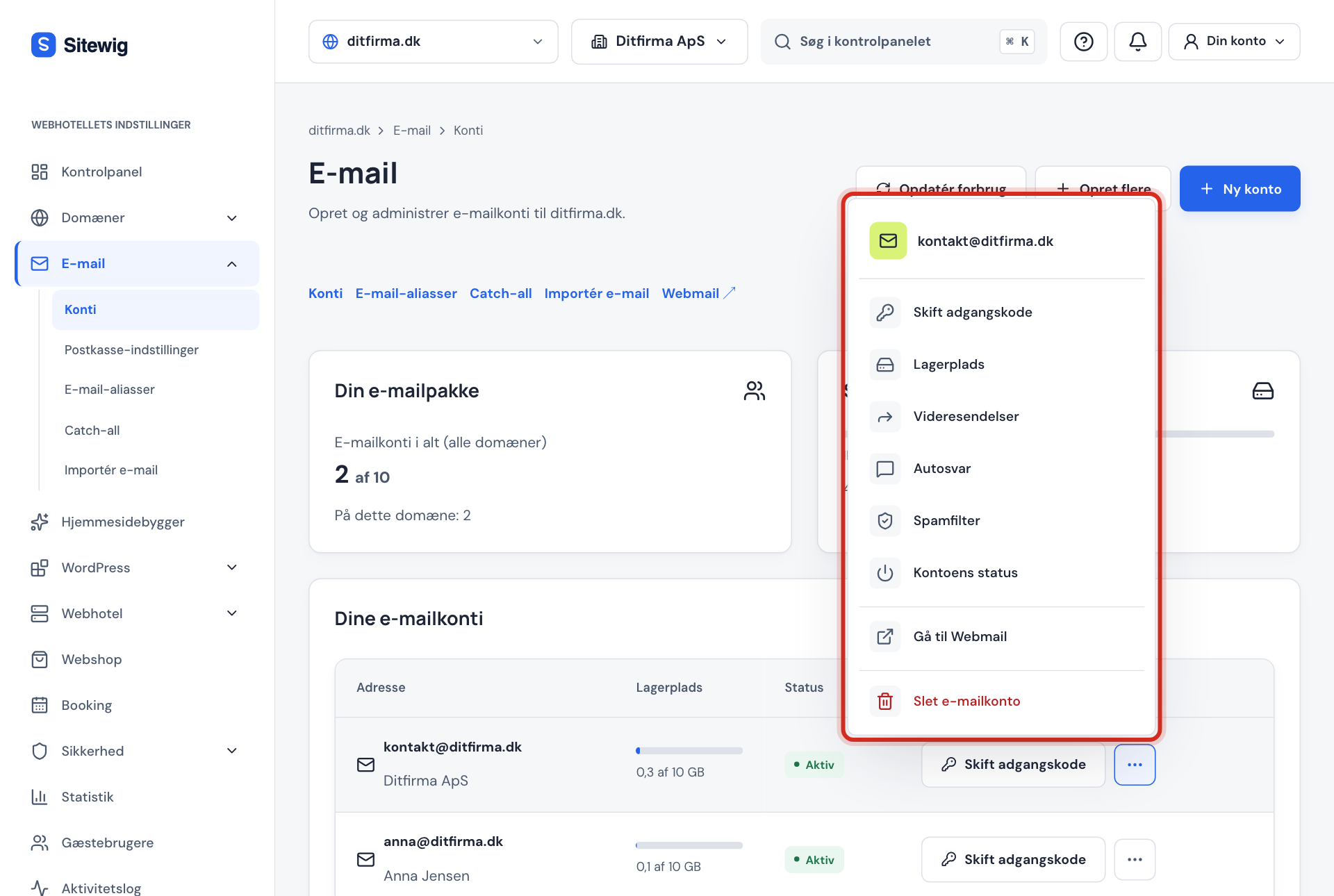The width and height of the screenshot is (1334, 896).
Task: Open the ditfirma.dk domain dropdown
Action: [x=434, y=42]
